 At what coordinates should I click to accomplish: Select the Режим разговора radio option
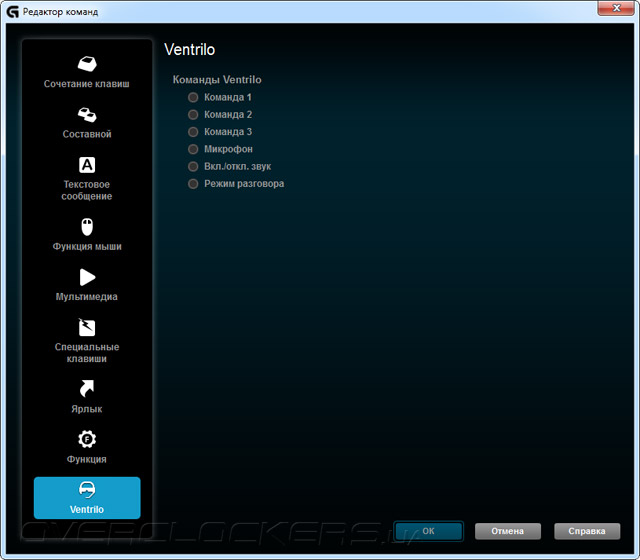[x=193, y=184]
